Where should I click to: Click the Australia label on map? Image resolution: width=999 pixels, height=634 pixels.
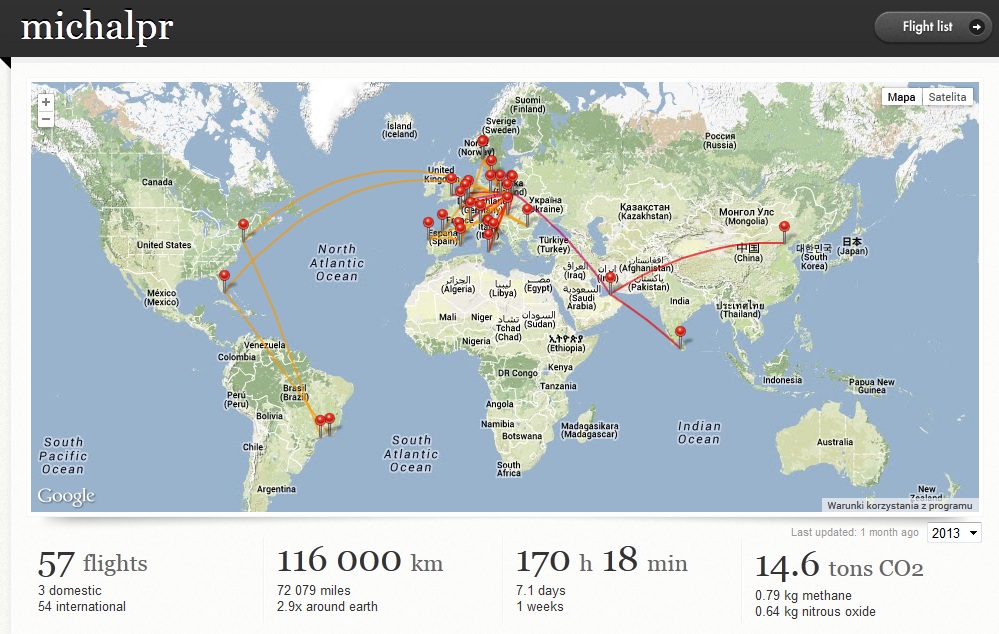point(835,442)
